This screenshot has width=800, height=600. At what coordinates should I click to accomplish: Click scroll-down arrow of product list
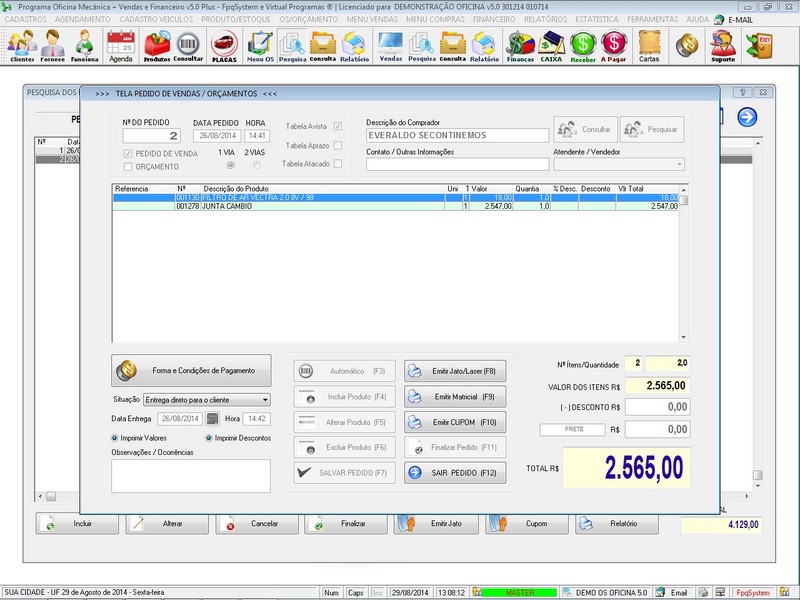pyautogui.click(x=684, y=337)
